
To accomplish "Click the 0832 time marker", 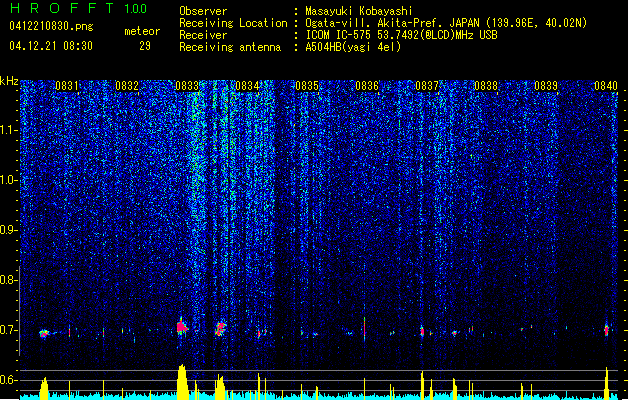I will point(127,85).
